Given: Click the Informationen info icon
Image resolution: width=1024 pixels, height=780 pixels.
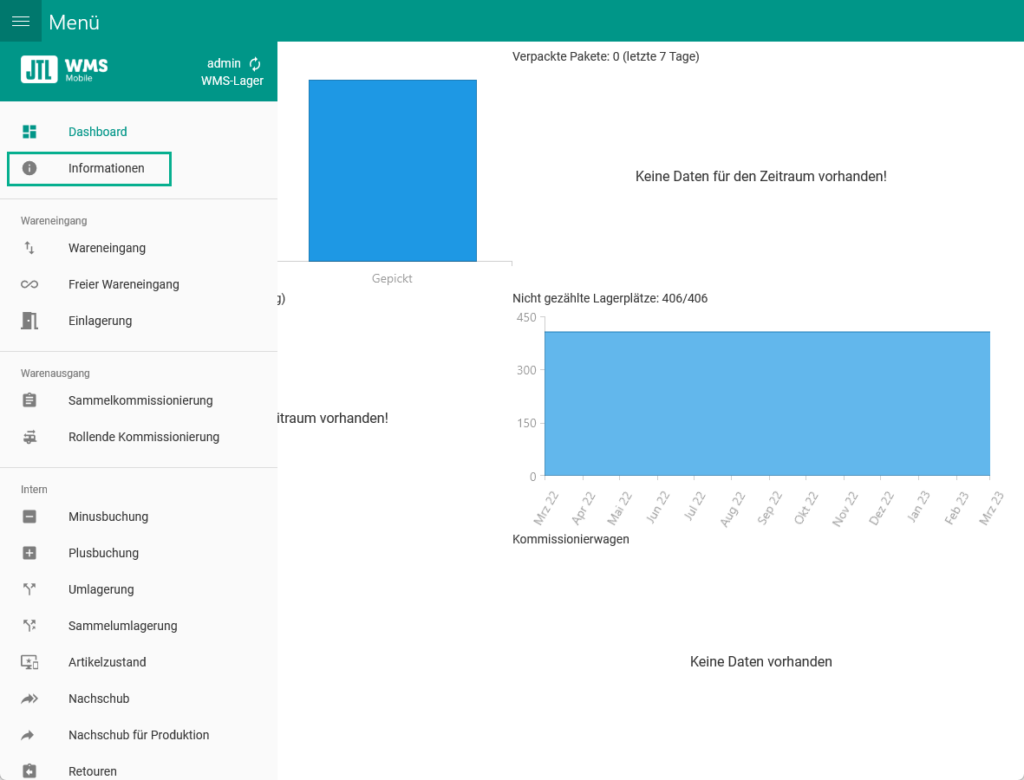Looking at the screenshot, I should [x=29, y=168].
